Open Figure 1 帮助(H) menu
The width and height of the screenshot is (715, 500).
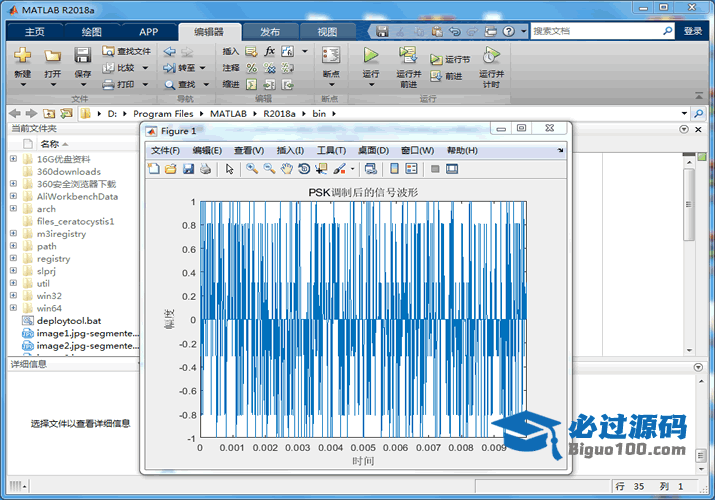coord(462,150)
